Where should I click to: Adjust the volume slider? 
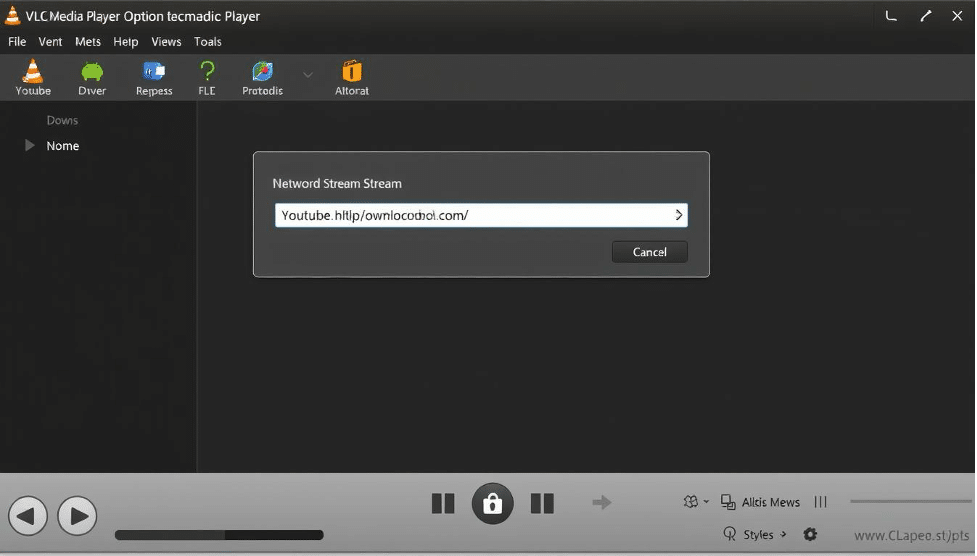click(x=910, y=501)
